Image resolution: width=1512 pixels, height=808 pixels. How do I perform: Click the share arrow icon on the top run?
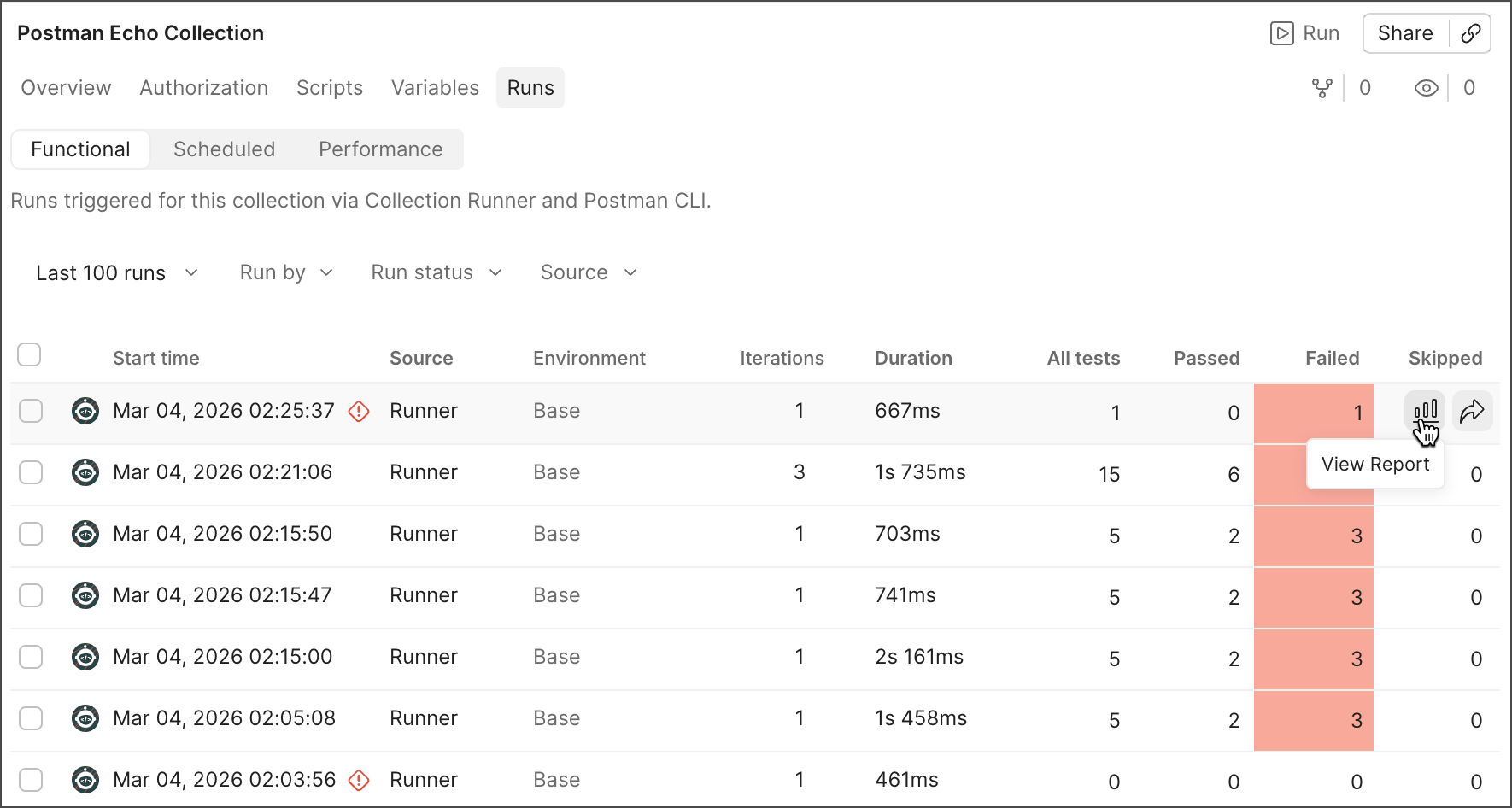click(1473, 411)
